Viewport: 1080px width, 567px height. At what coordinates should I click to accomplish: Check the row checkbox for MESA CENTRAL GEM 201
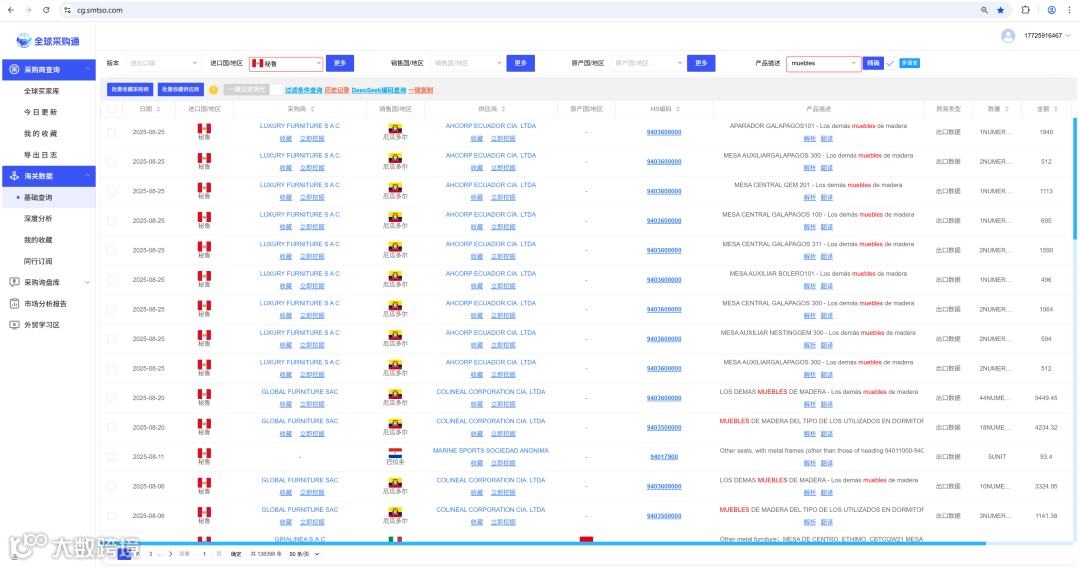click(x=112, y=192)
